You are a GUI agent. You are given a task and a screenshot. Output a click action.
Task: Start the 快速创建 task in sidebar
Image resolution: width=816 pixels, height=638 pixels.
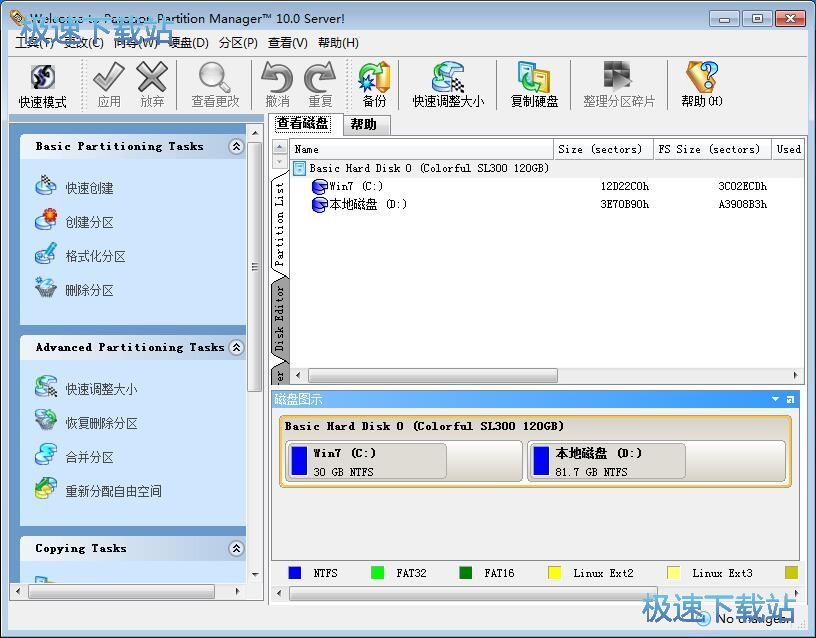[74, 187]
